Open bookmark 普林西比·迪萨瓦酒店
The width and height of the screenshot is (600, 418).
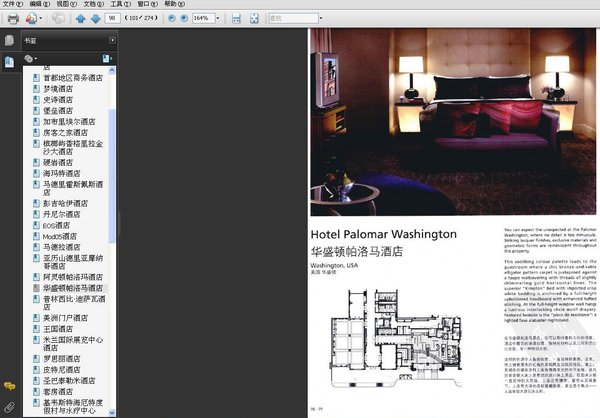coord(74,303)
